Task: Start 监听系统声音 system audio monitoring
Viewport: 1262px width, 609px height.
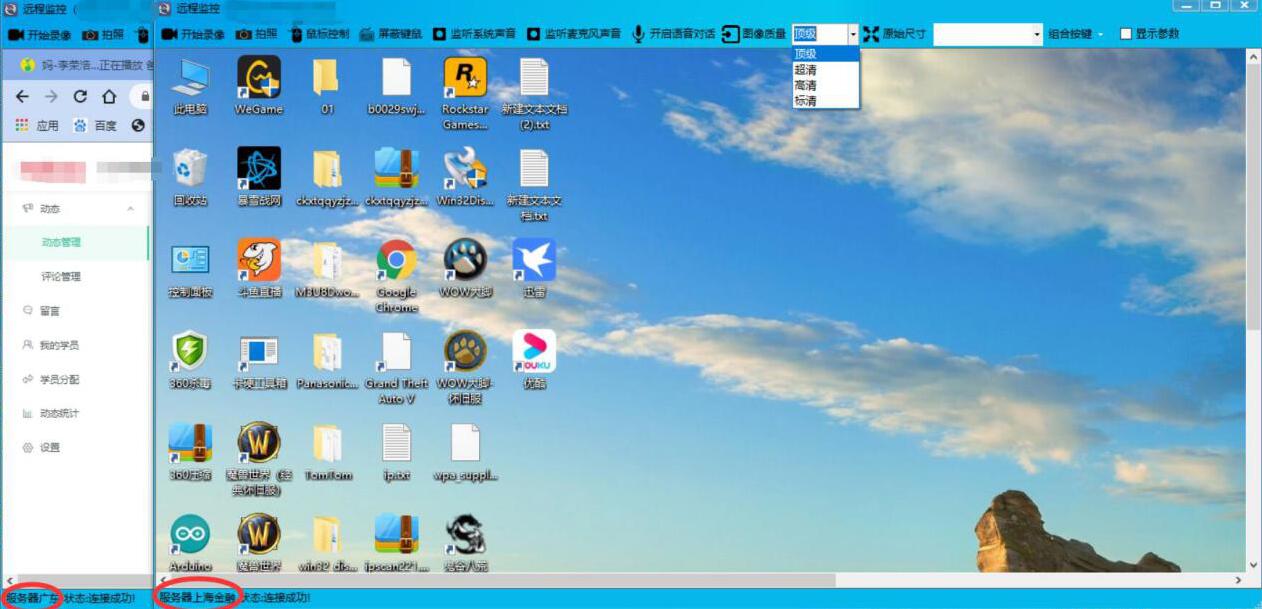Action: click(x=440, y=34)
